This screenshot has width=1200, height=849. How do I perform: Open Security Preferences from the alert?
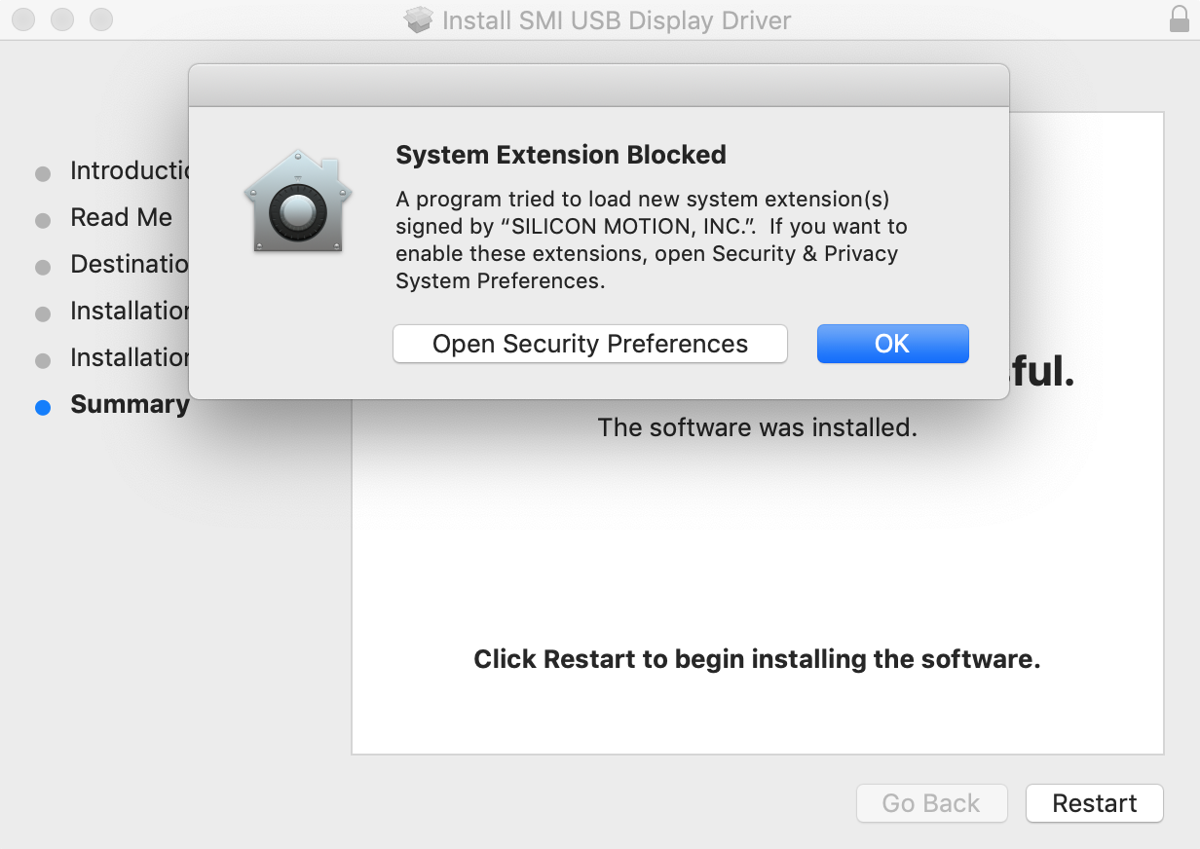tap(590, 343)
